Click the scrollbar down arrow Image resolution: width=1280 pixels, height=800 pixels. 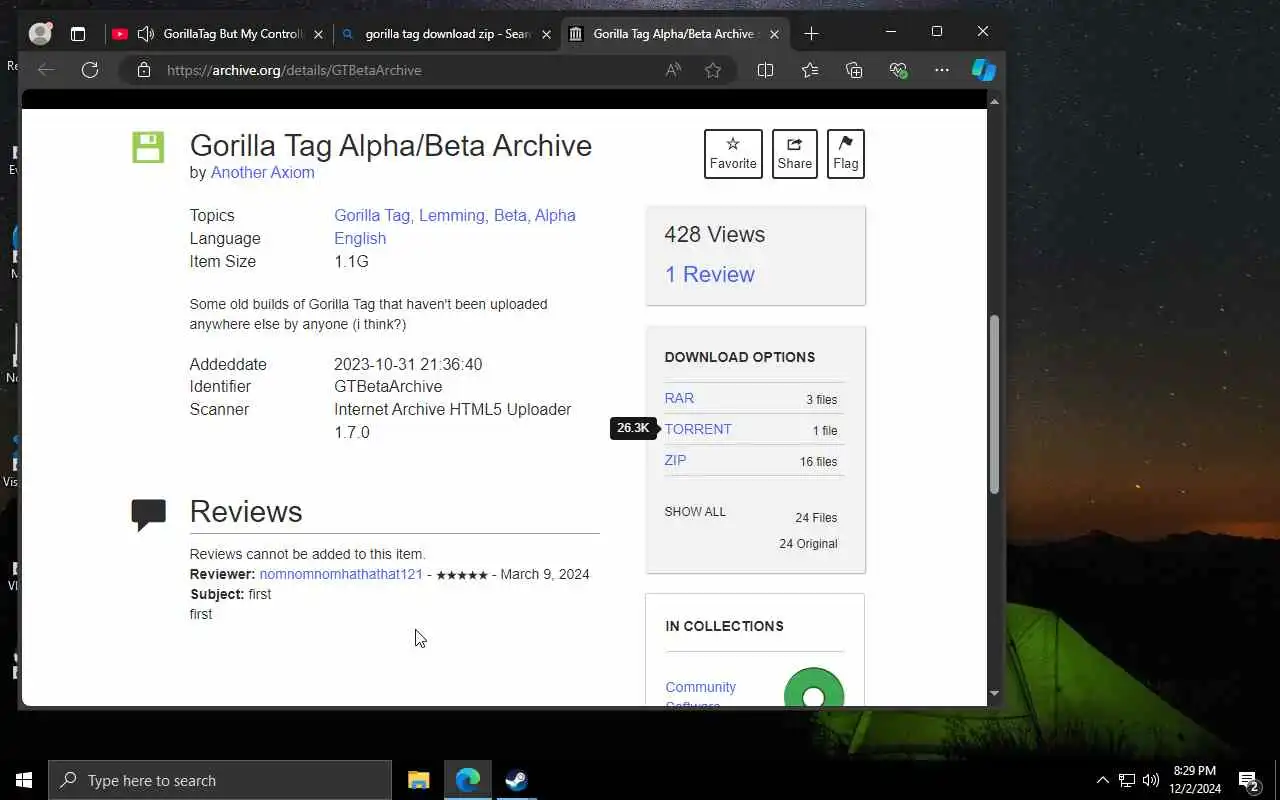coord(994,693)
